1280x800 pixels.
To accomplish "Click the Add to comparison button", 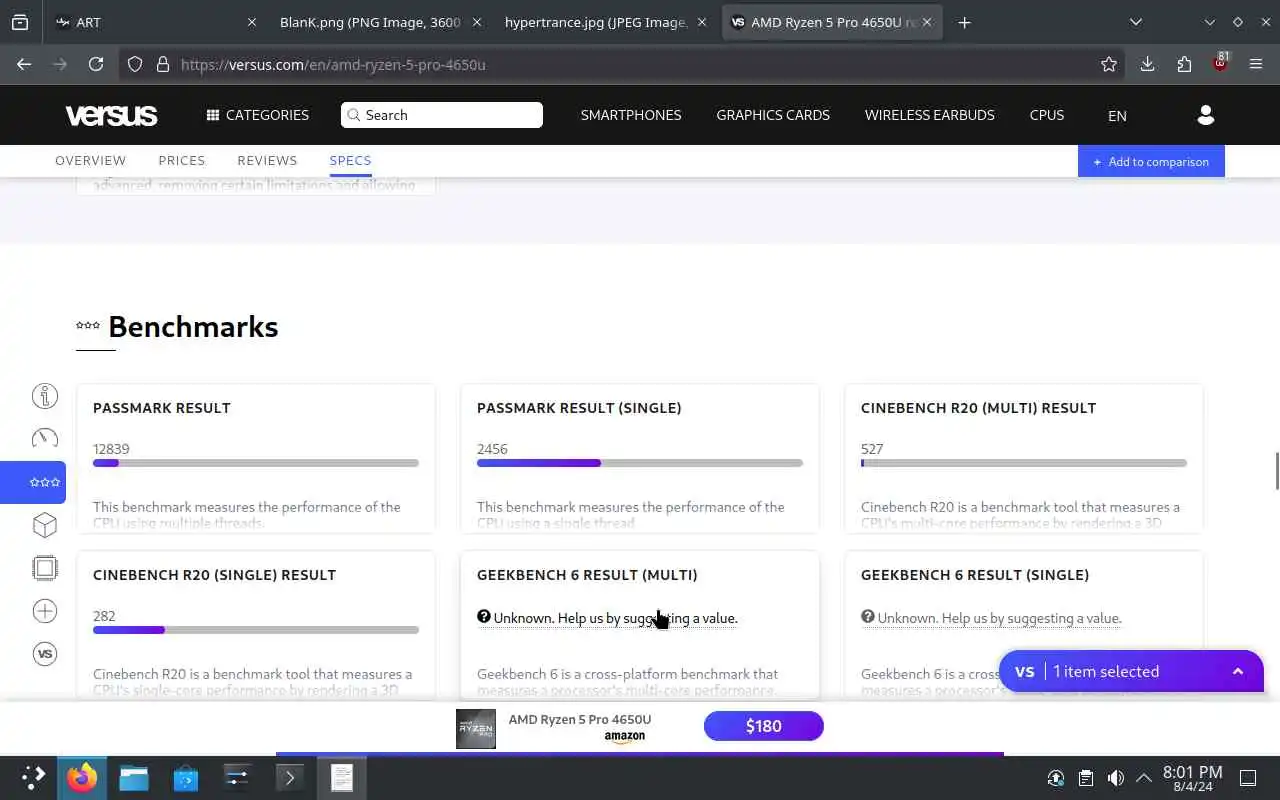I will coord(1151,161).
